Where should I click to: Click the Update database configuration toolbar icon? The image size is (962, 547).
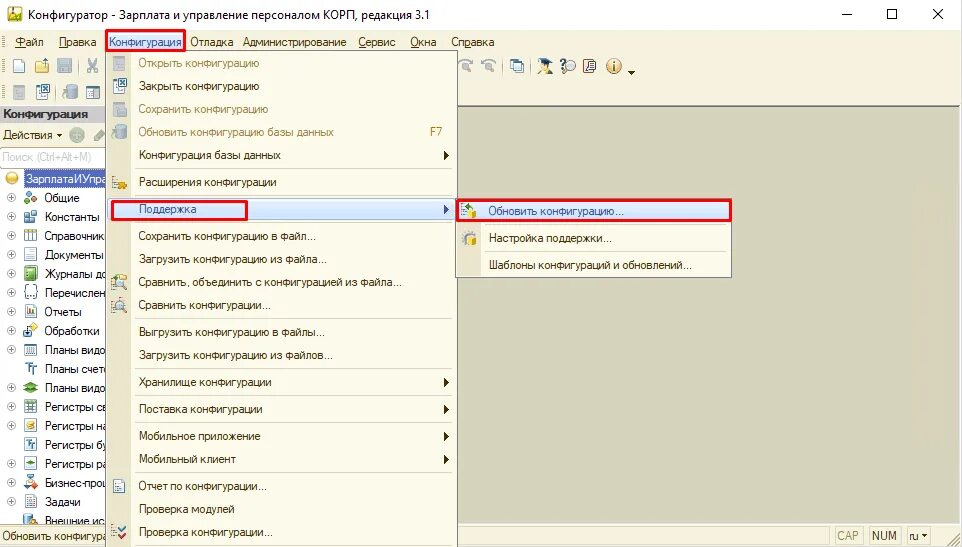pyautogui.click(x=70, y=92)
